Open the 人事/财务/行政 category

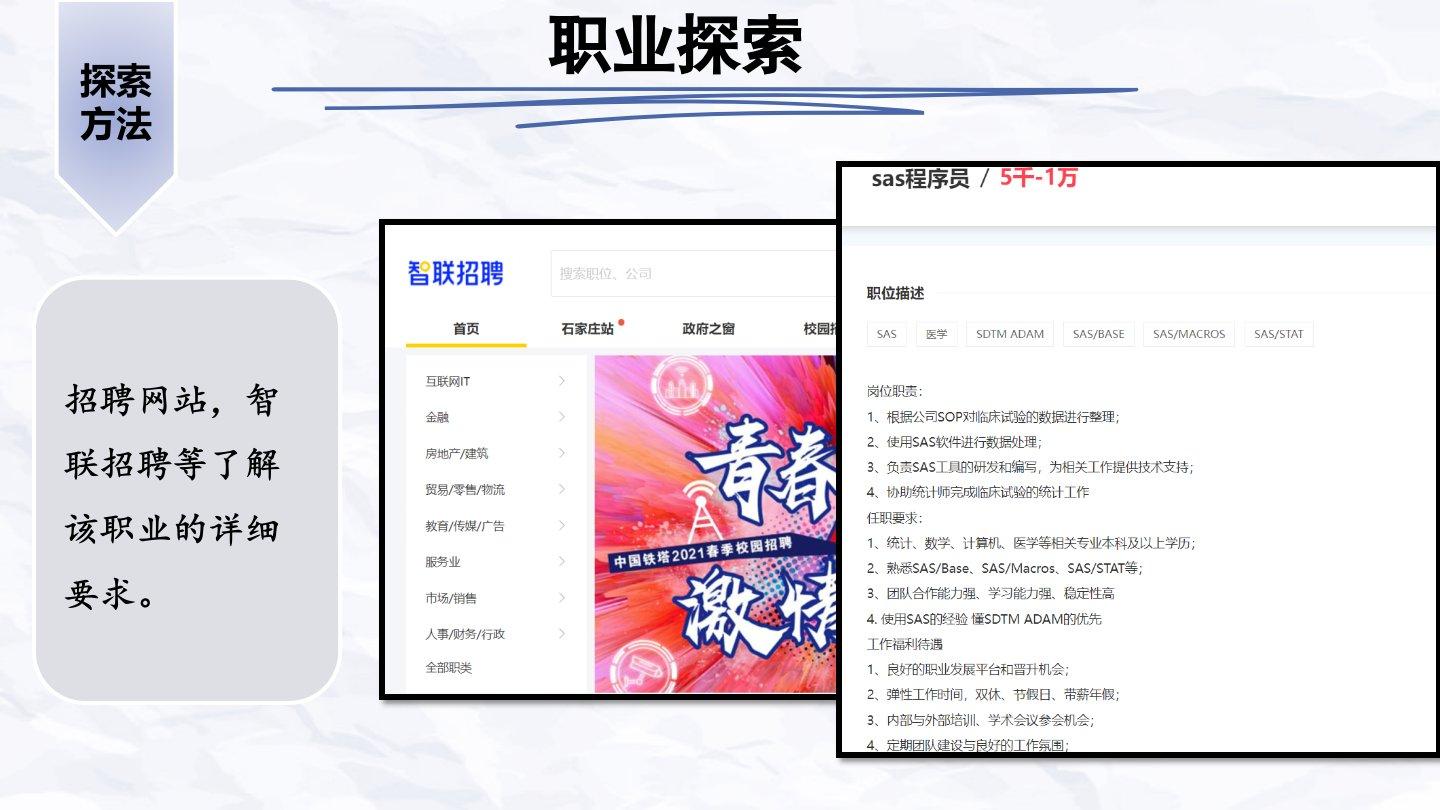pos(465,634)
